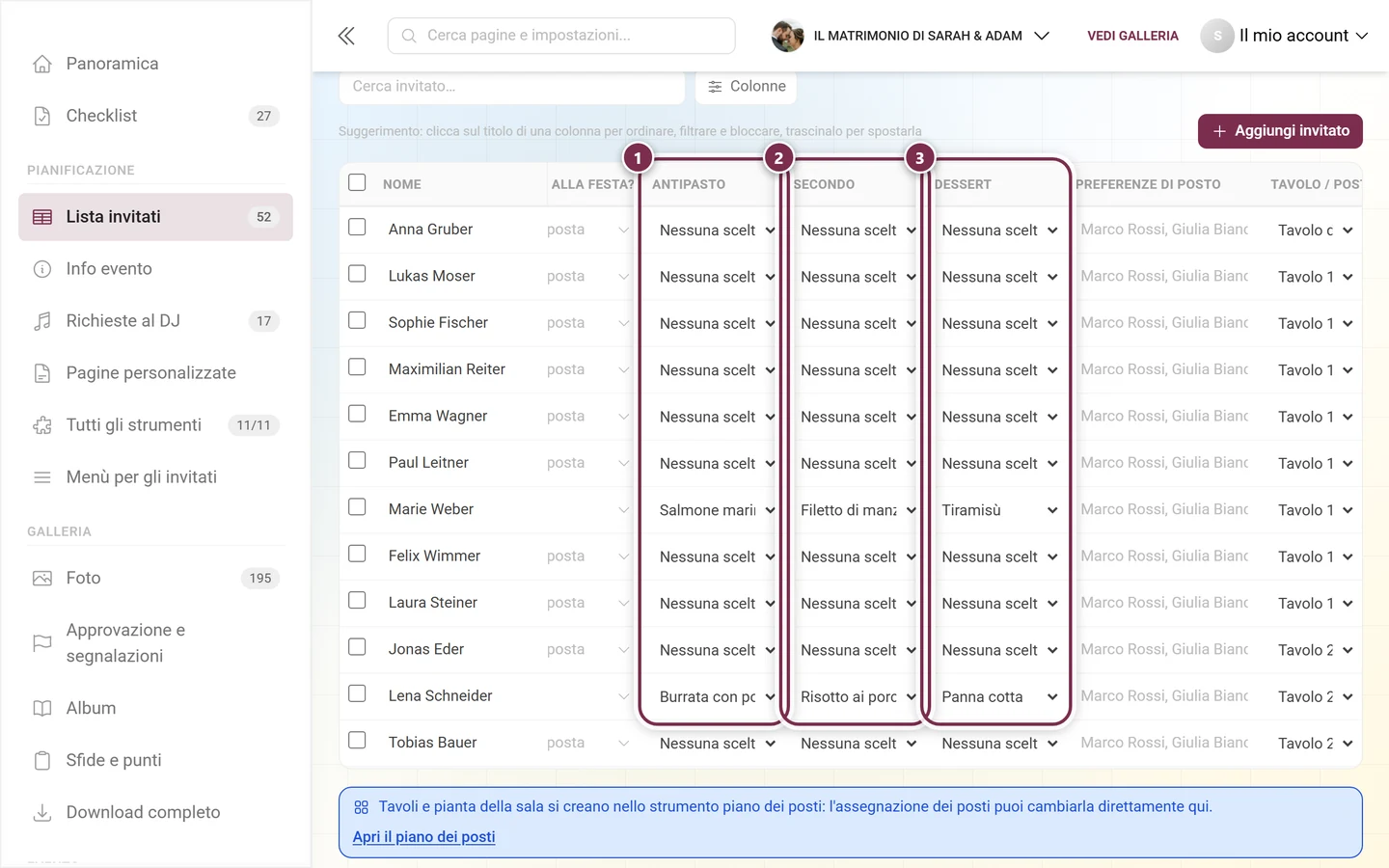
Task: Open the Apri il piano dei posti link
Action: pos(423,837)
